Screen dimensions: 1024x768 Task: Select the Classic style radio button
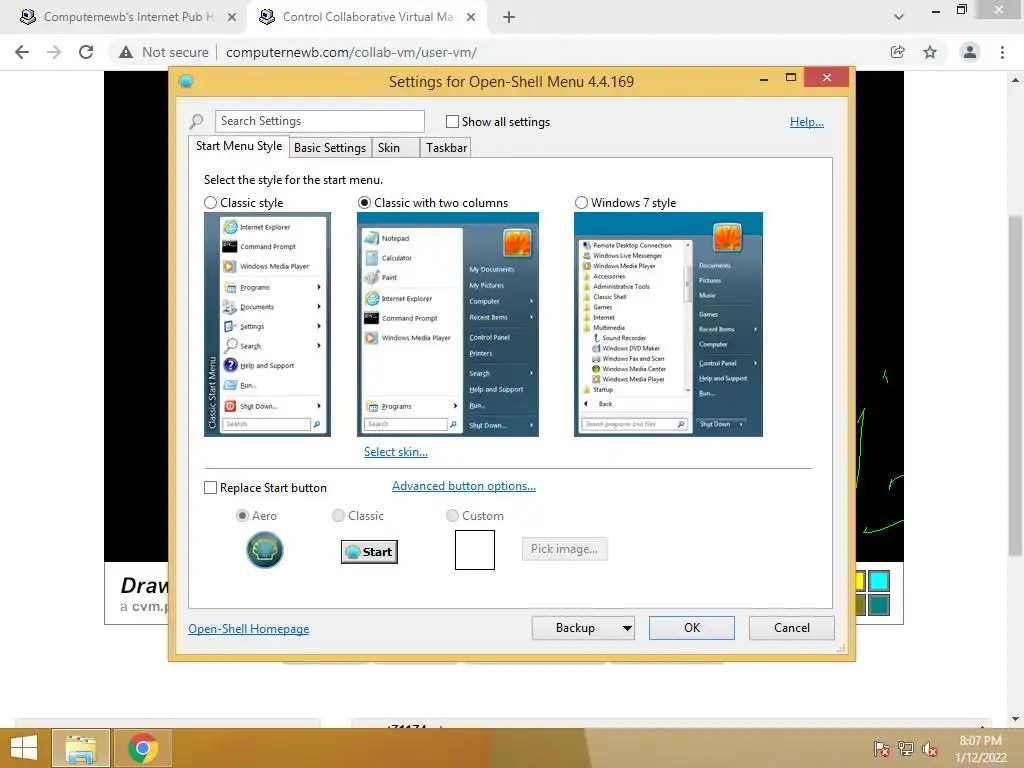coord(210,203)
